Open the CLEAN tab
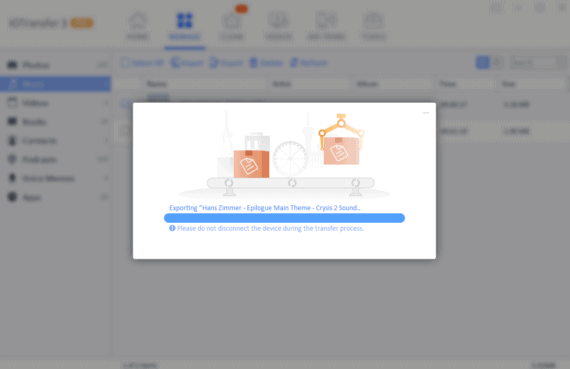This screenshot has height=369, width=570. (x=232, y=25)
